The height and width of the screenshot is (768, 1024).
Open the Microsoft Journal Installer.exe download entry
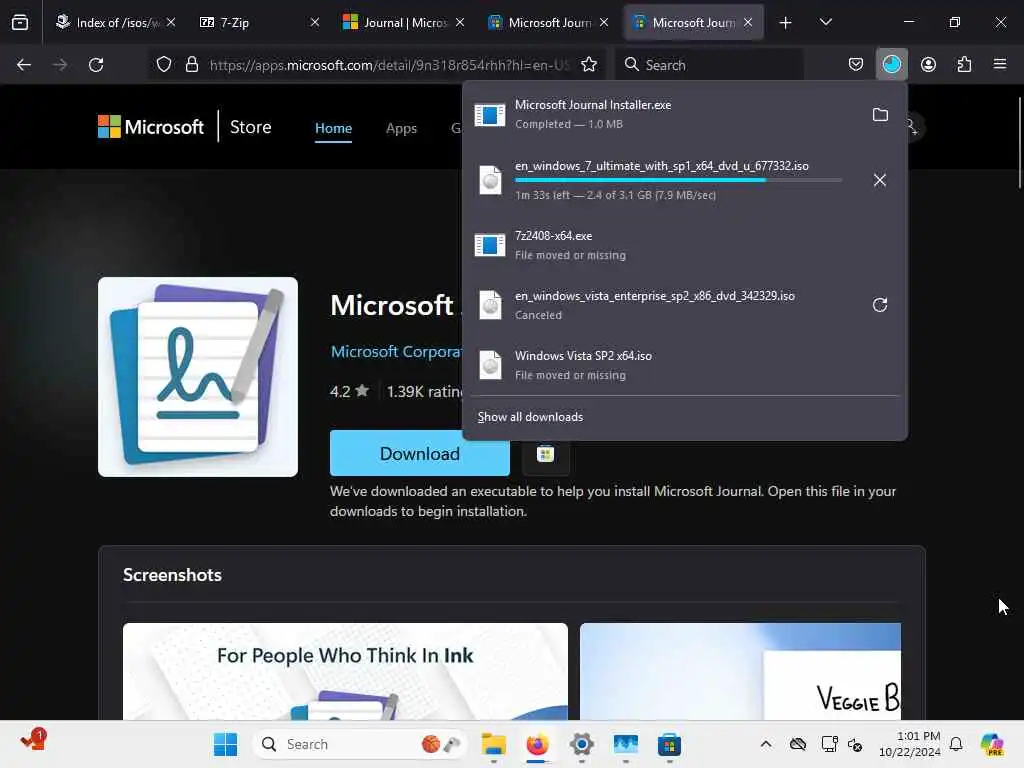666,114
